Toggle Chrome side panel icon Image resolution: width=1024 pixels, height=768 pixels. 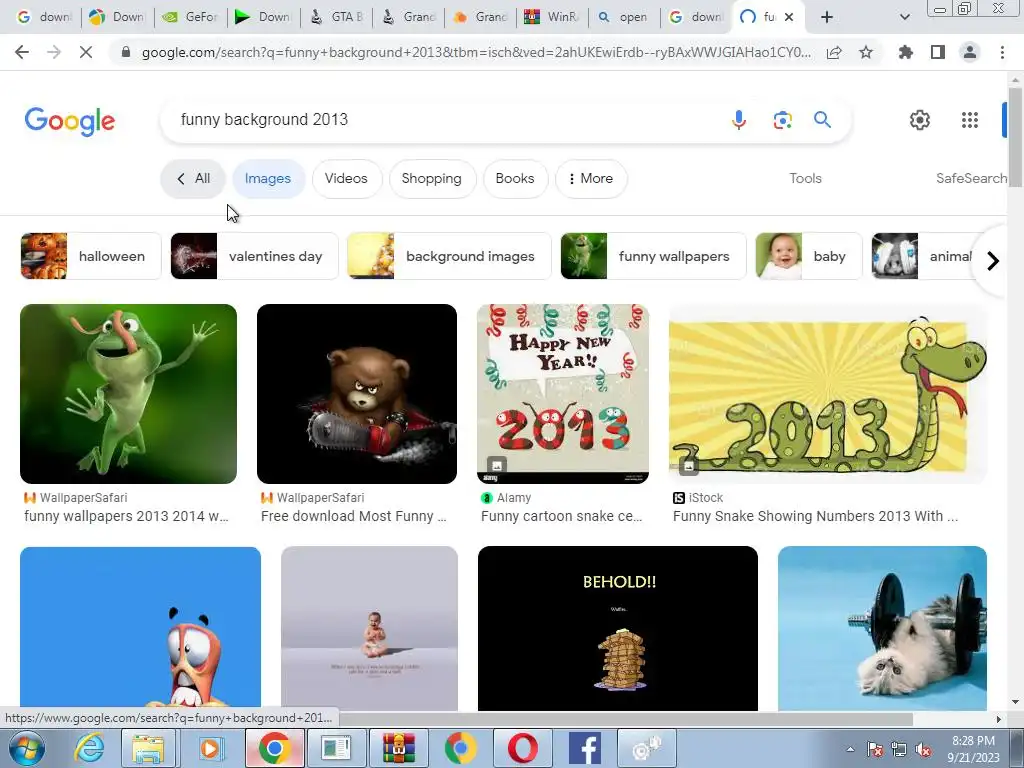pyautogui.click(x=938, y=52)
